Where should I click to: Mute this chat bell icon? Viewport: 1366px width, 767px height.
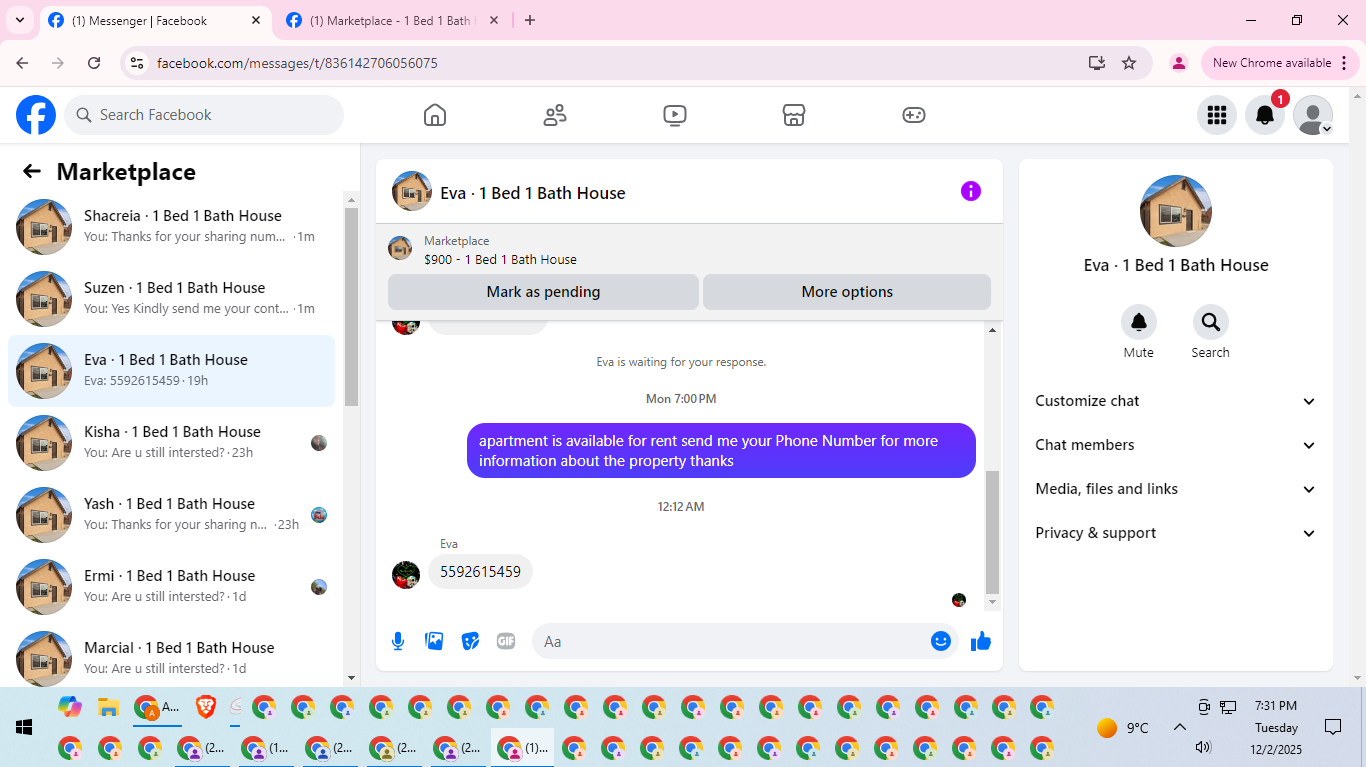click(1139, 322)
